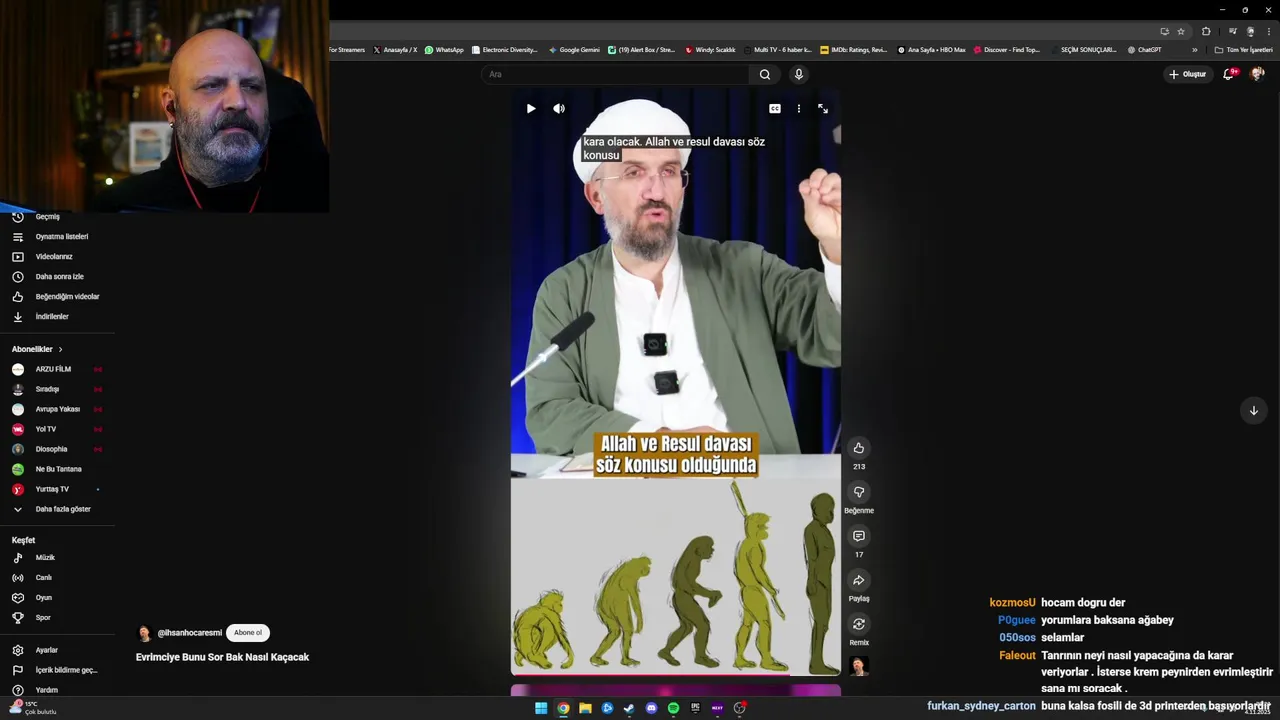Click the Paylaş share icon
The height and width of the screenshot is (720, 1280).
[858, 580]
